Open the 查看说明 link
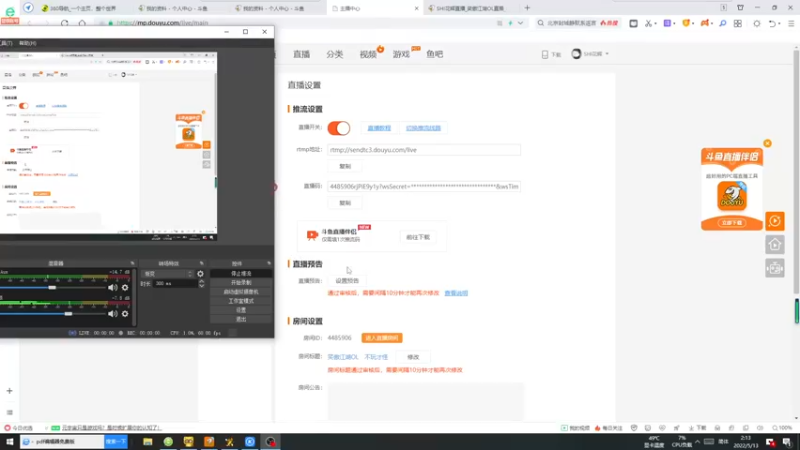This screenshot has height=450, width=800. tap(456, 293)
